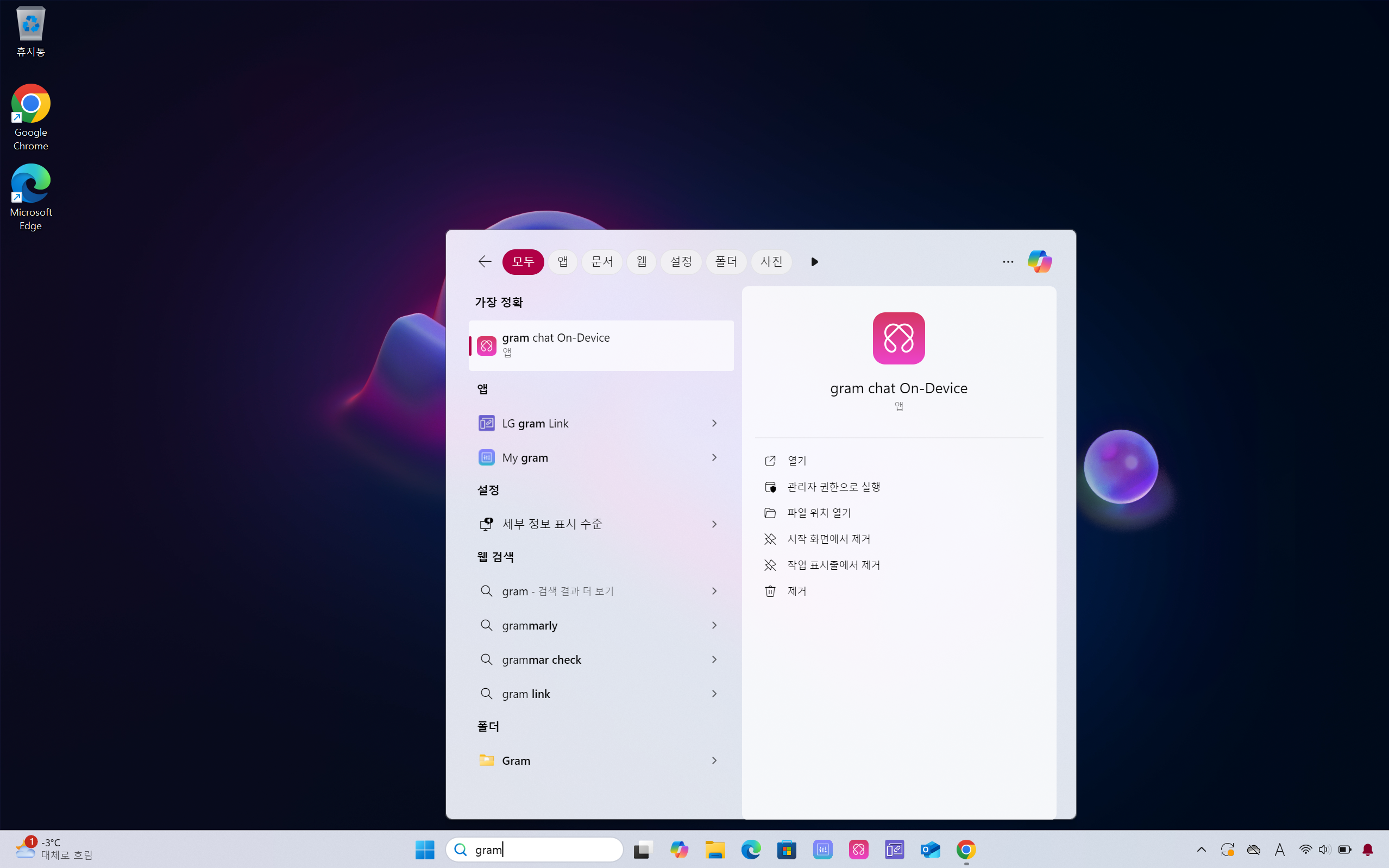Launch Microsoft Edge from the taskbar
This screenshot has width=1389, height=868.
click(x=751, y=850)
